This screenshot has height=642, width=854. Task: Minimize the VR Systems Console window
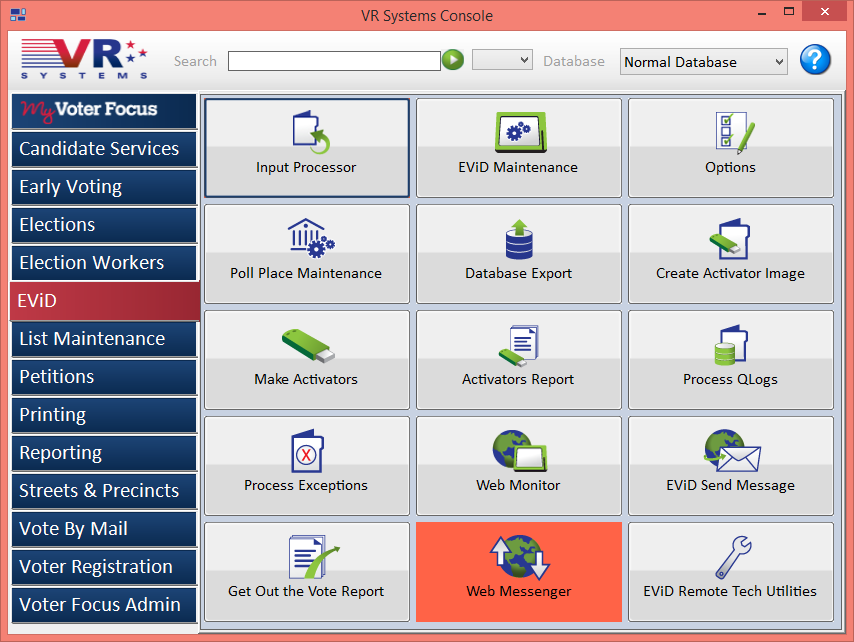[x=762, y=13]
